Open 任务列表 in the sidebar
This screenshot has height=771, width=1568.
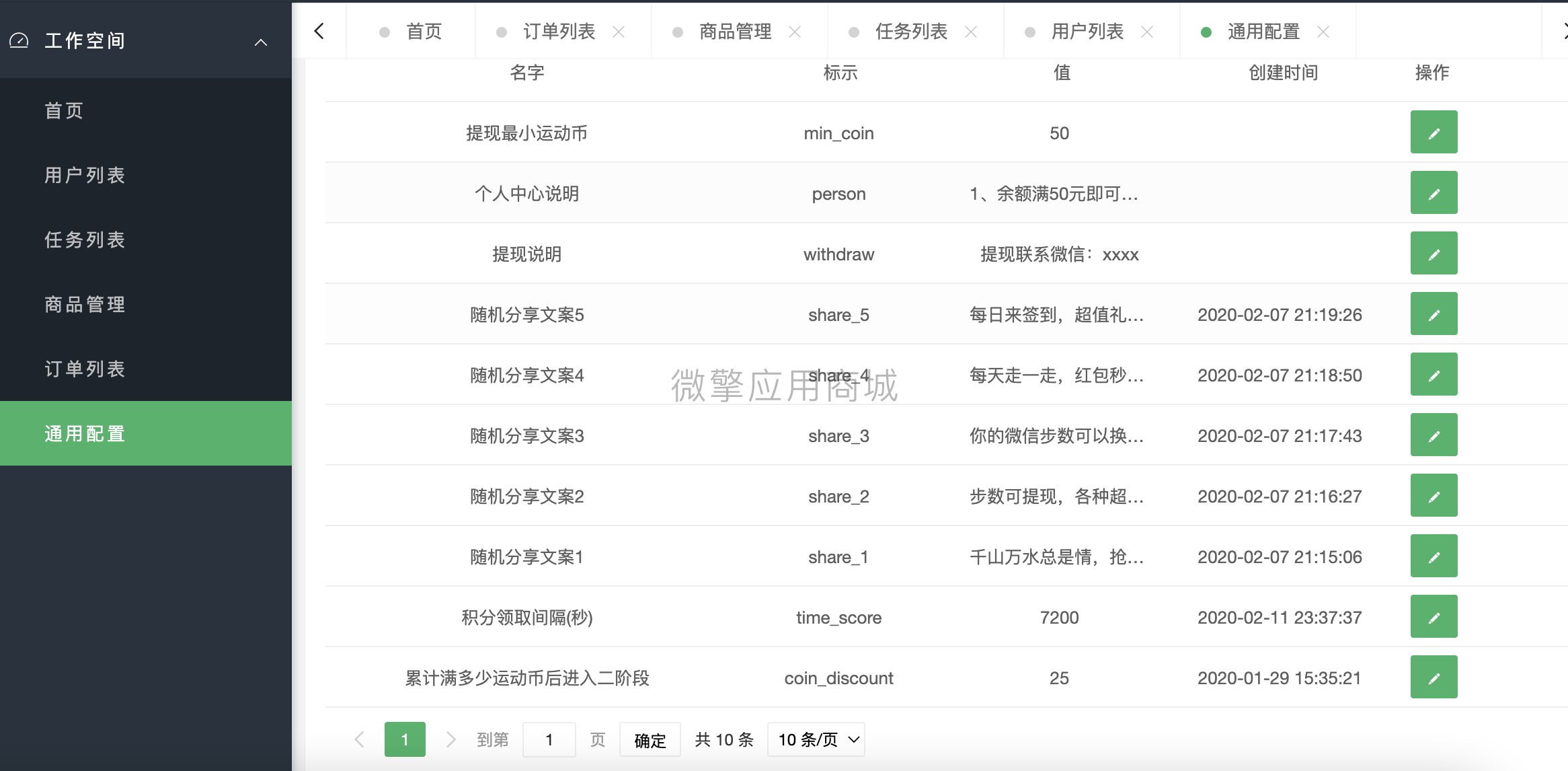(x=146, y=240)
